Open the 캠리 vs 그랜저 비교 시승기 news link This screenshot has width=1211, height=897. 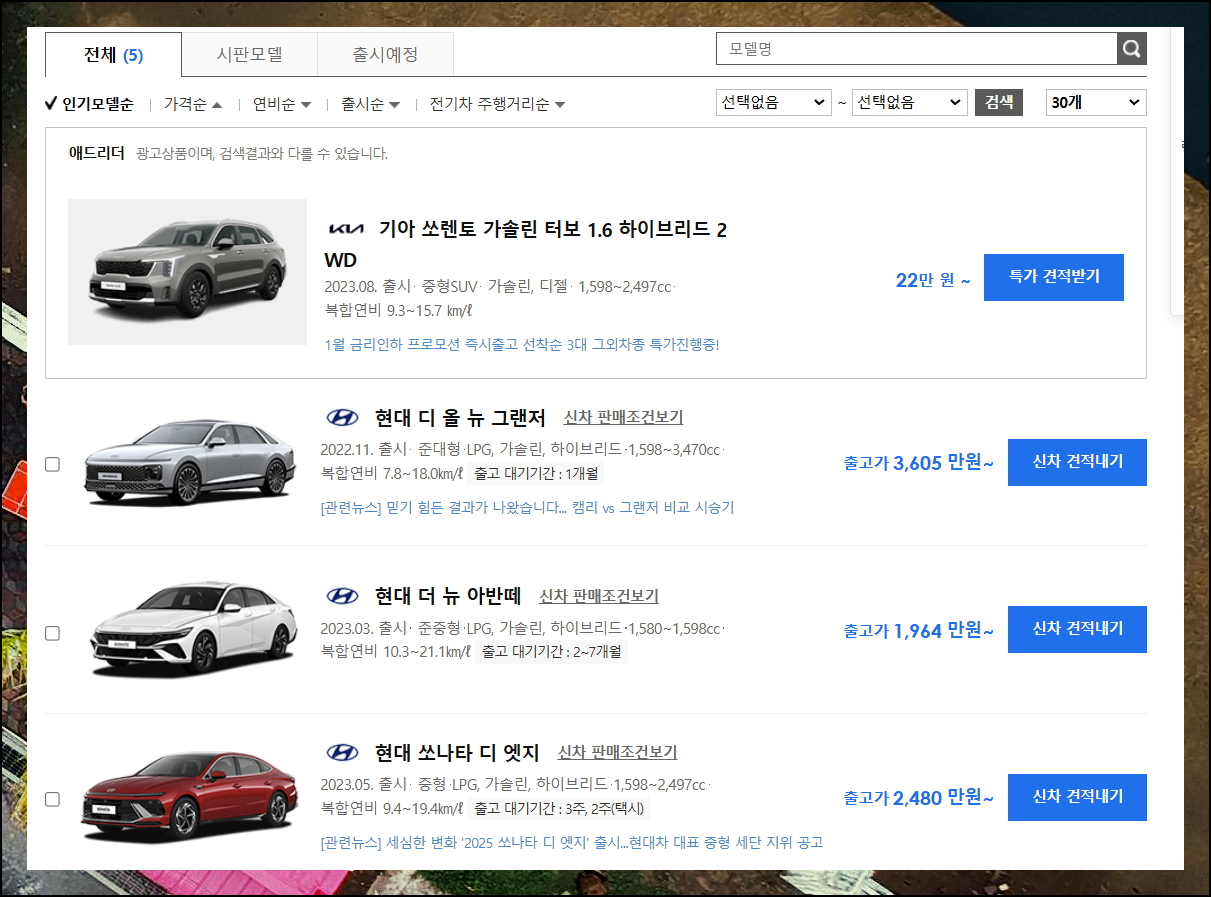click(527, 507)
